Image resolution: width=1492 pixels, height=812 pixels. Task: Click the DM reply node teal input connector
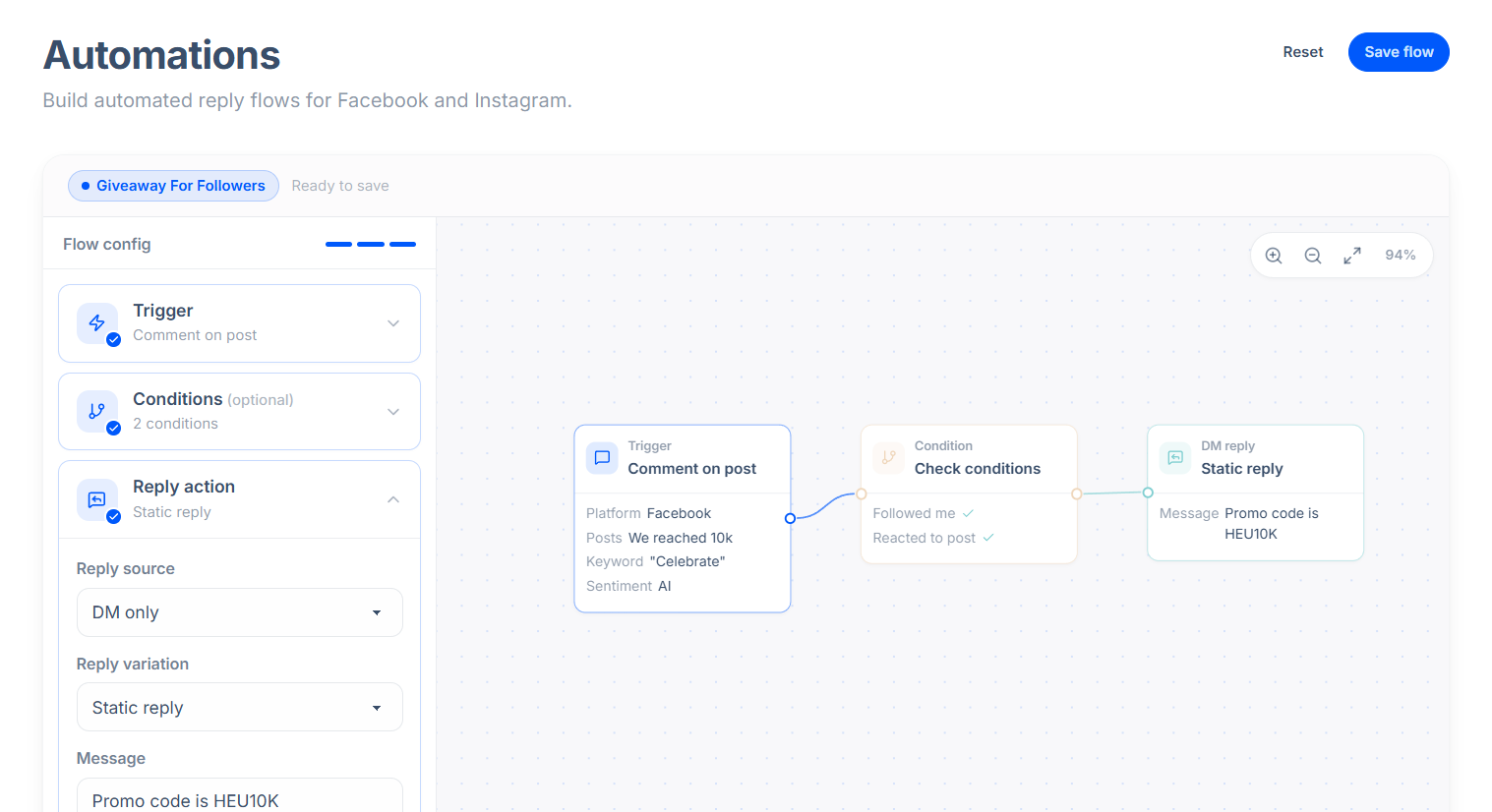[1148, 493]
